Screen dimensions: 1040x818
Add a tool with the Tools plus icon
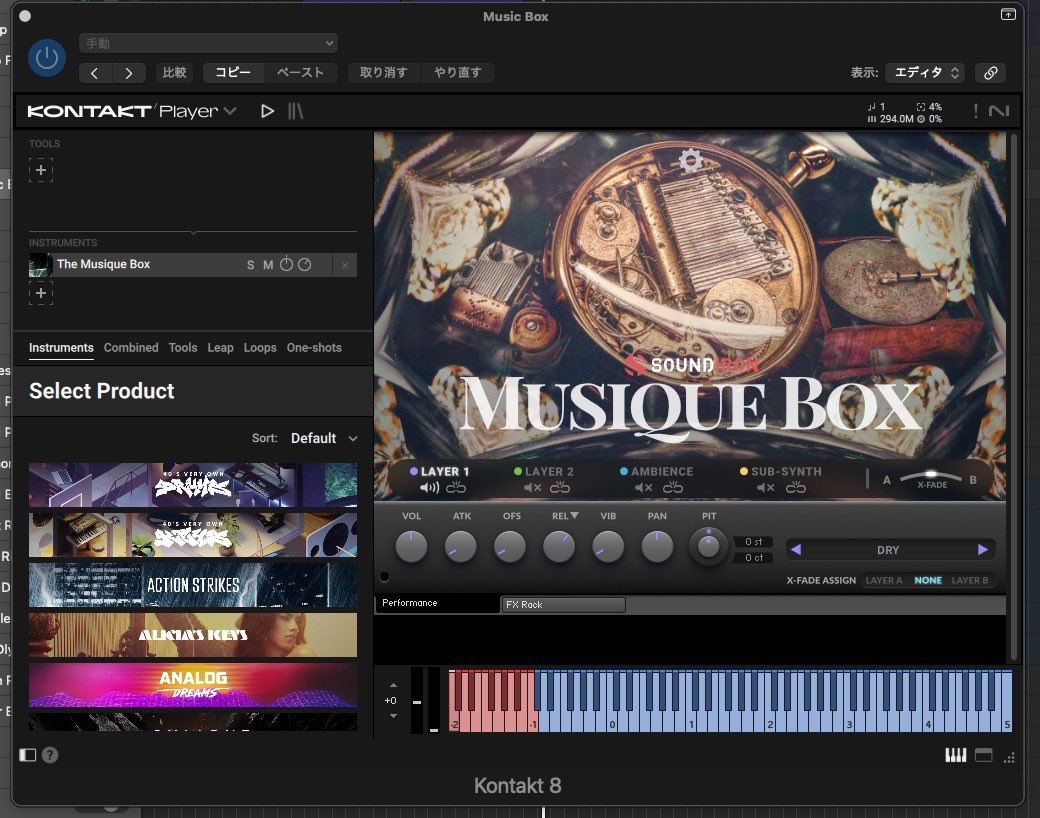(x=41, y=170)
